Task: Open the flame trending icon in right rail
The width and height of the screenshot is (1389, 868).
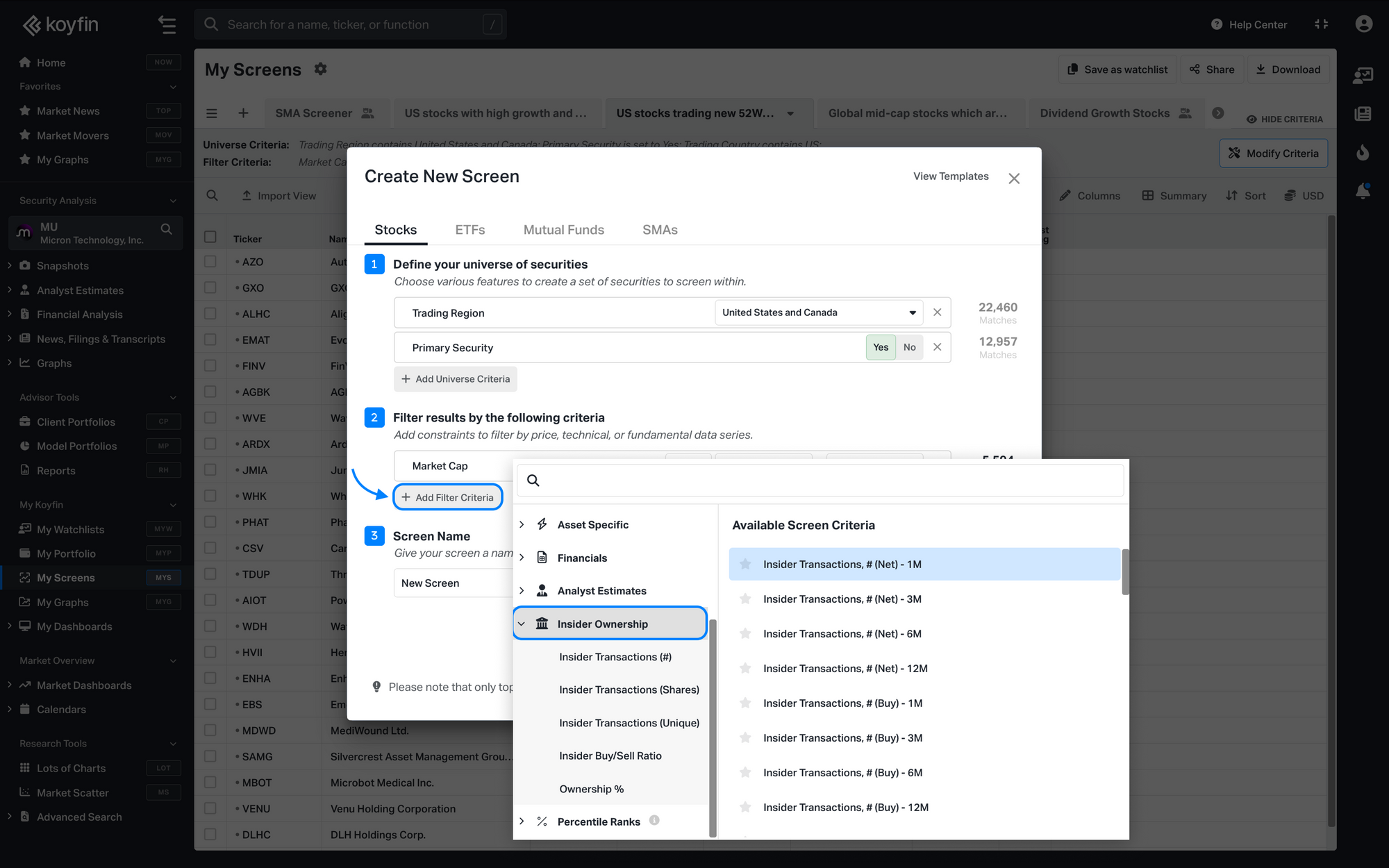Action: [x=1363, y=152]
